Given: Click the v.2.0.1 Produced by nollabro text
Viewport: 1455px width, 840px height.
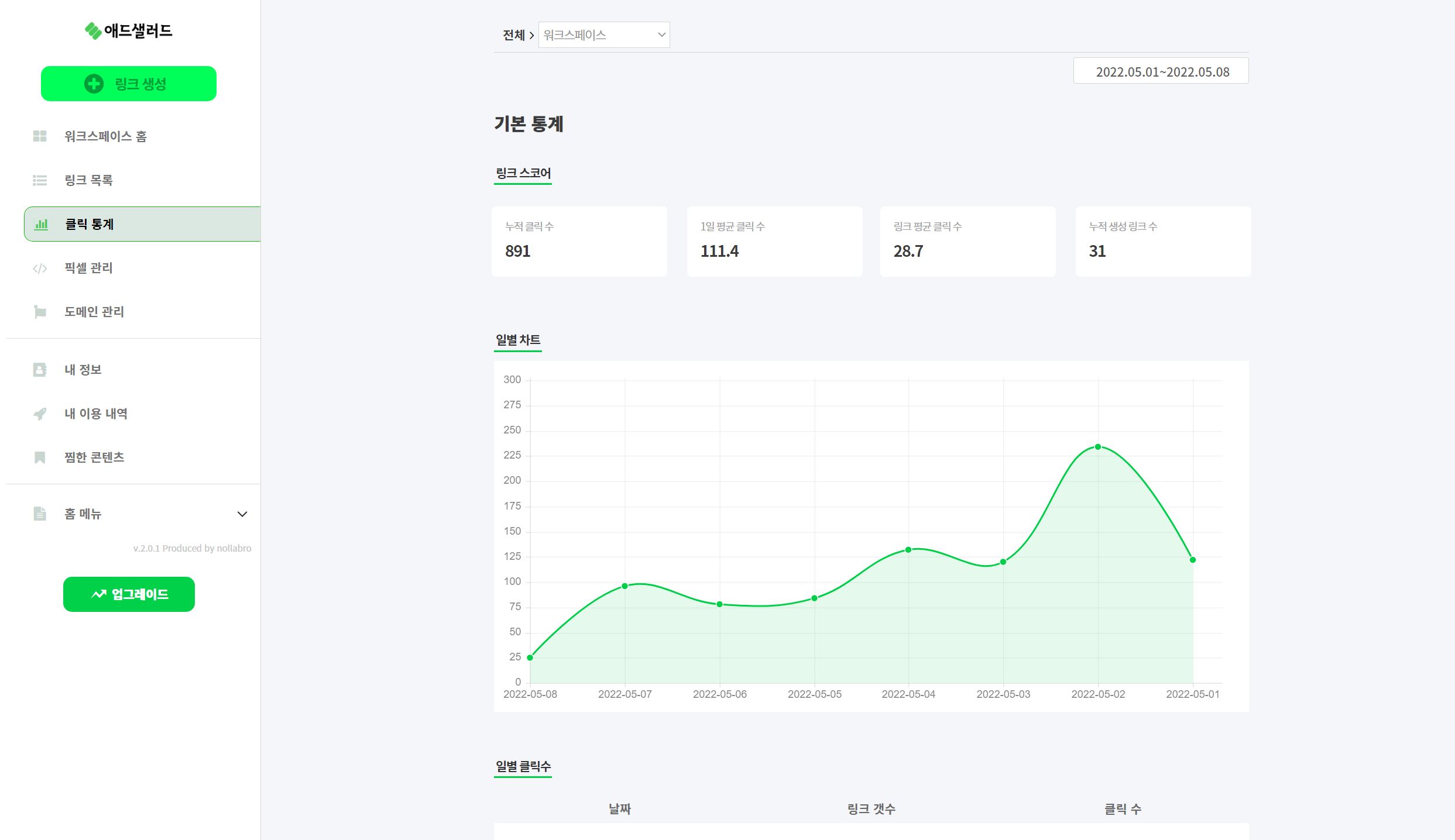Looking at the screenshot, I should 192,548.
